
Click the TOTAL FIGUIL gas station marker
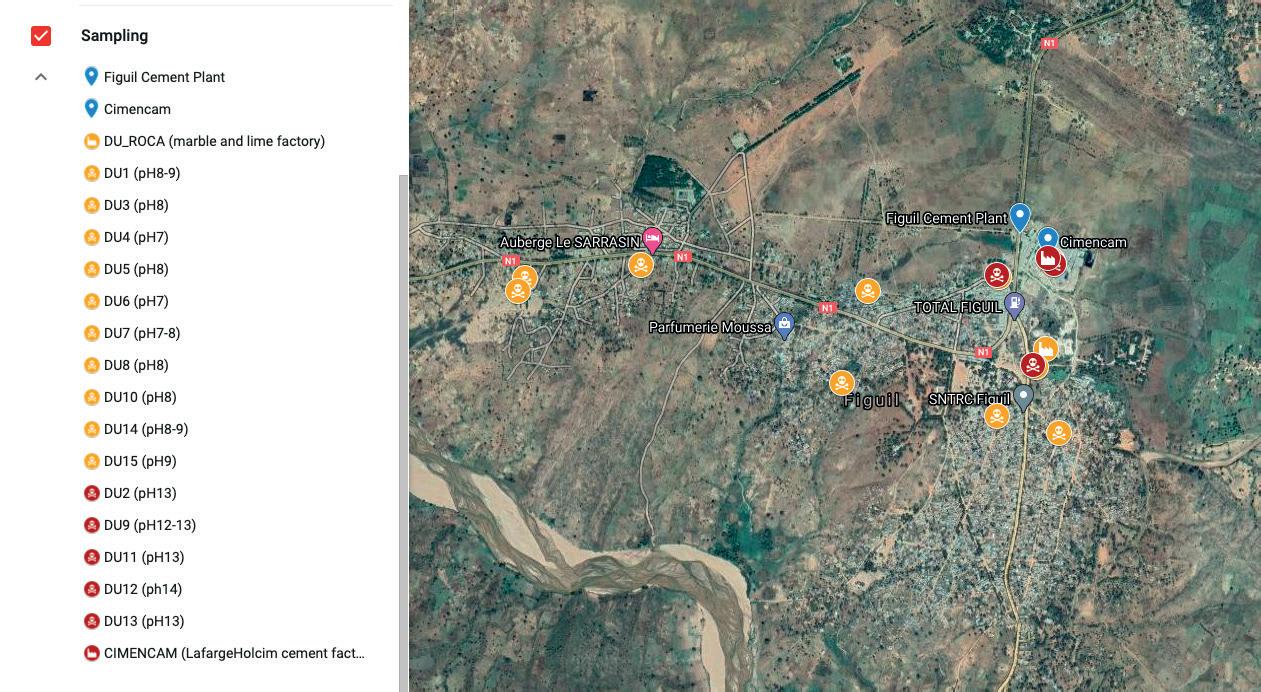coord(1014,305)
